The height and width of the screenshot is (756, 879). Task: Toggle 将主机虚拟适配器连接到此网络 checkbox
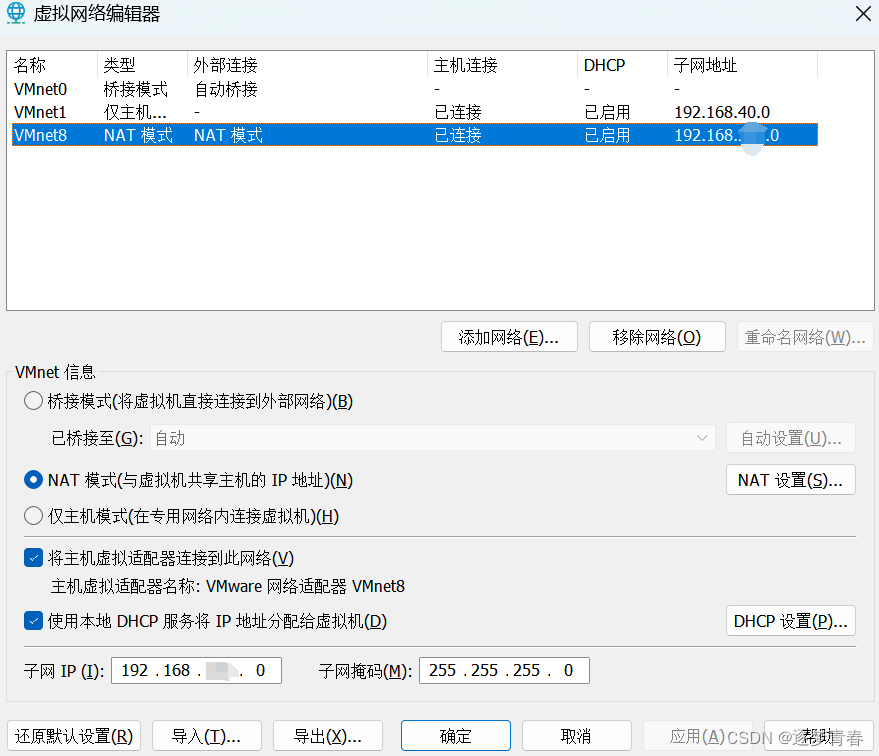click(x=34, y=558)
